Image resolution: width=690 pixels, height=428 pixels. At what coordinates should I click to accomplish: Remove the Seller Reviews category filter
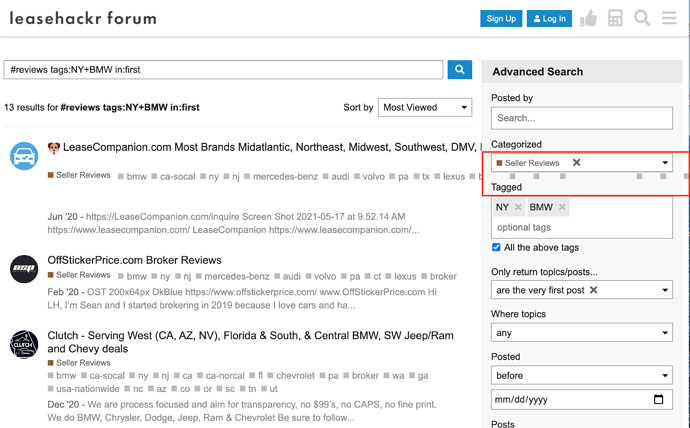coord(576,162)
